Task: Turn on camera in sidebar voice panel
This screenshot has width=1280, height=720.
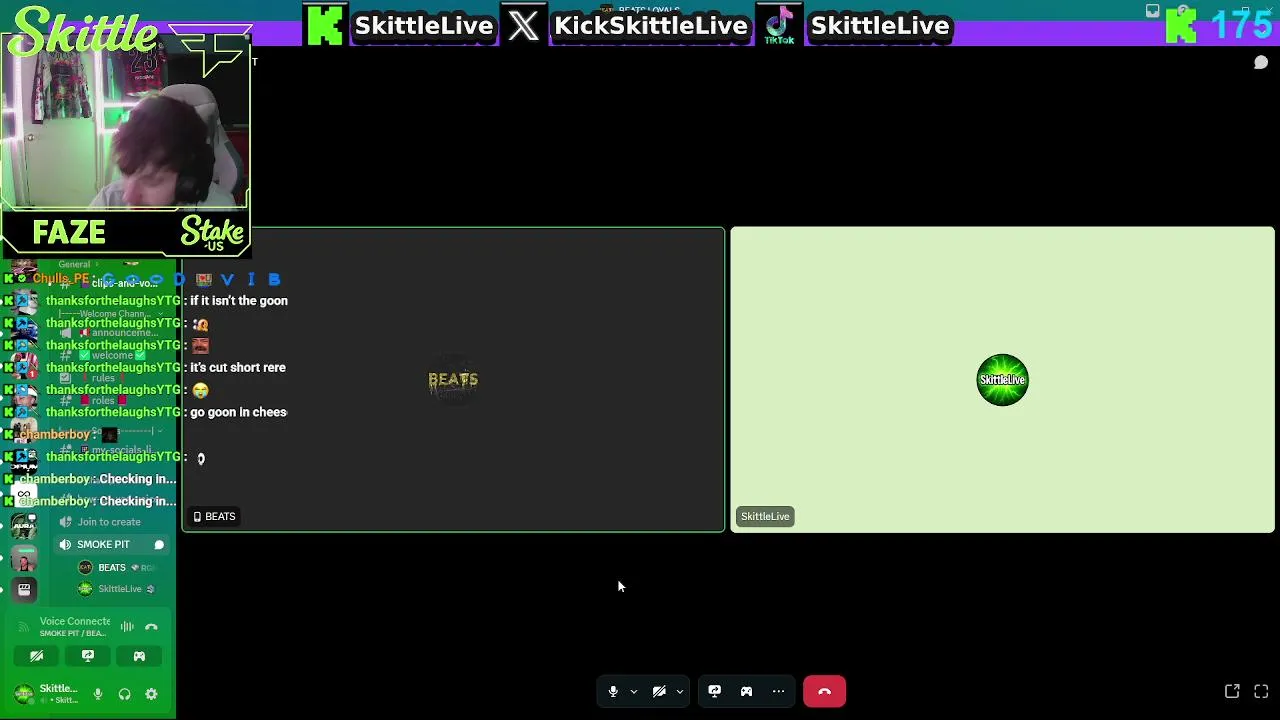Action: [37, 656]
